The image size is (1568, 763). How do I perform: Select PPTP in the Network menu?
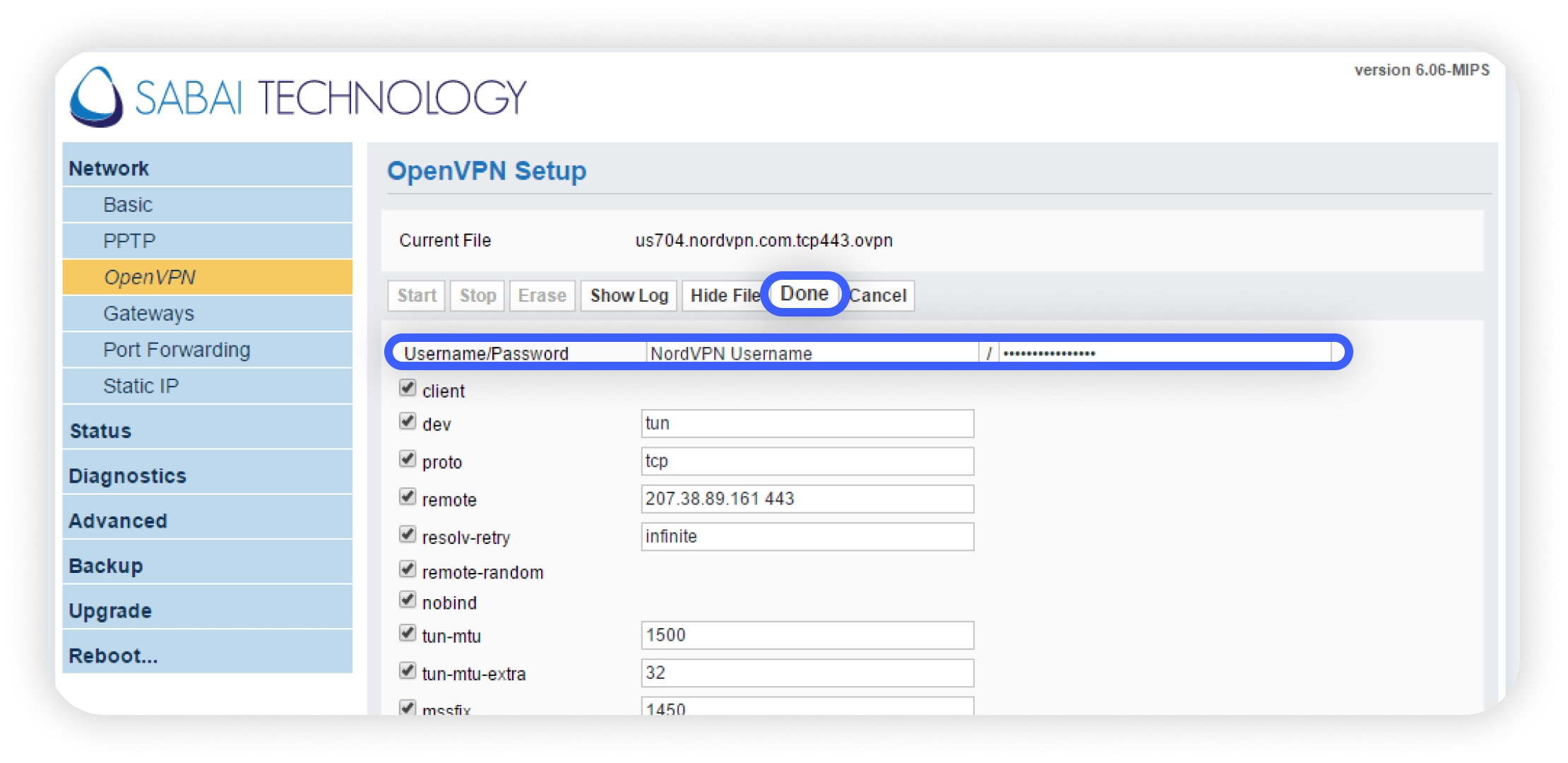(129, 241)
